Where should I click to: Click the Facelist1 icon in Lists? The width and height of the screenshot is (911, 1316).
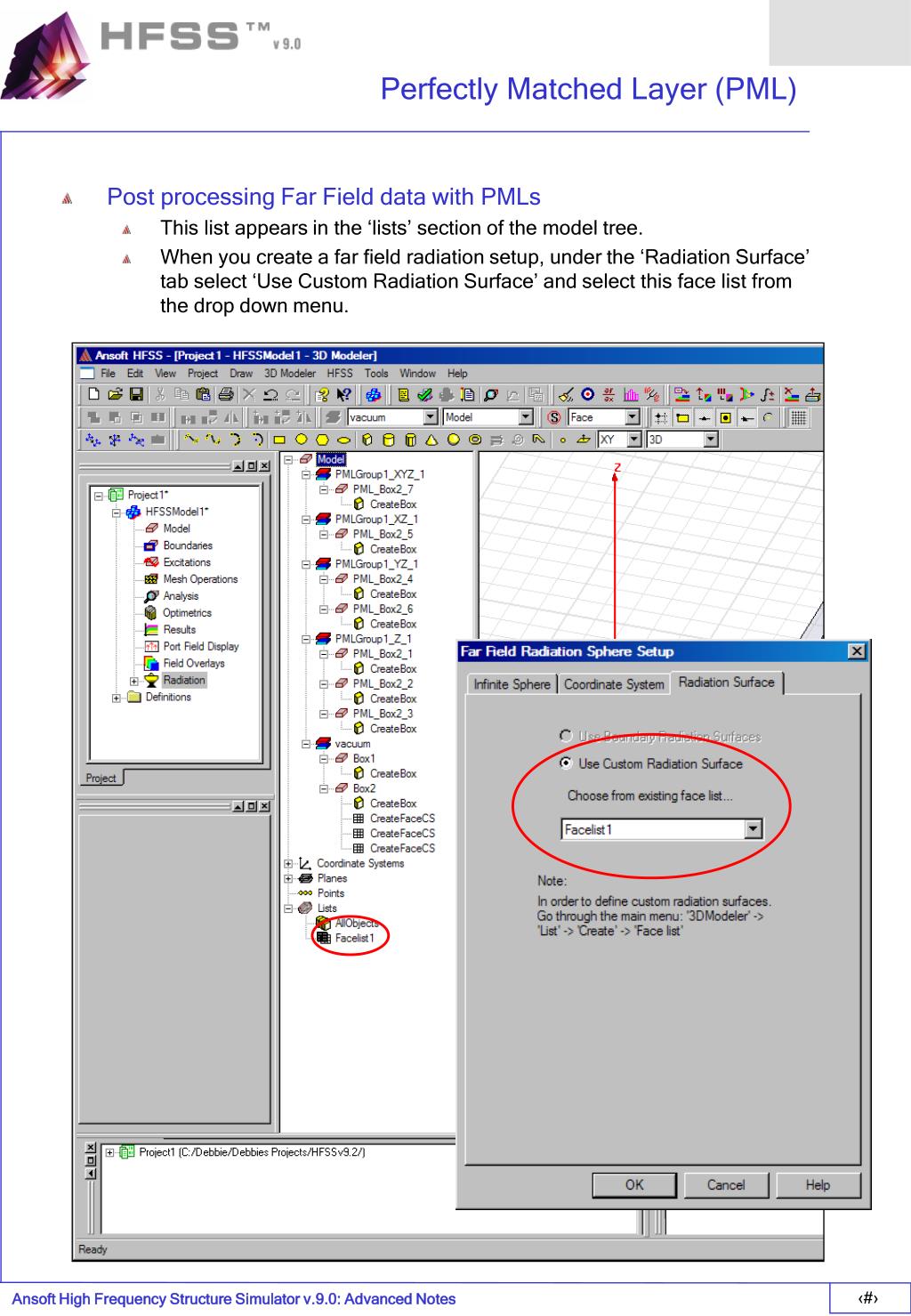click(324, 938)
